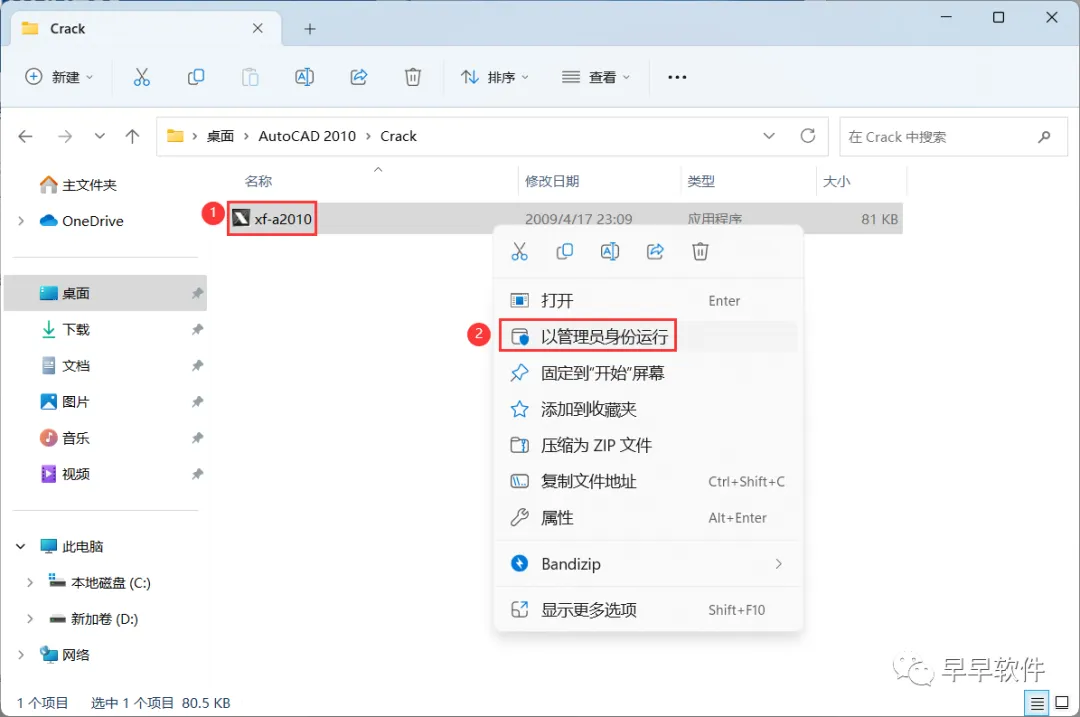1080x717 pixels.
Task: Open the recent locations chevron next to the forward arrow
Action: [100, 136]
